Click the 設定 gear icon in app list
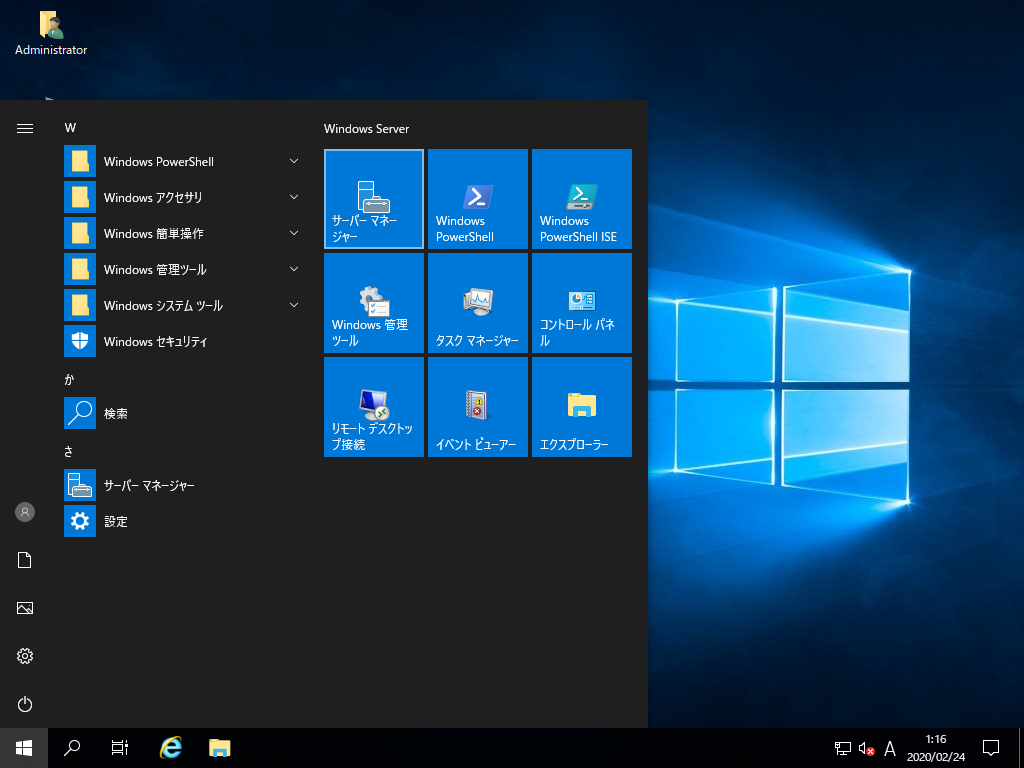 (80, 520)
